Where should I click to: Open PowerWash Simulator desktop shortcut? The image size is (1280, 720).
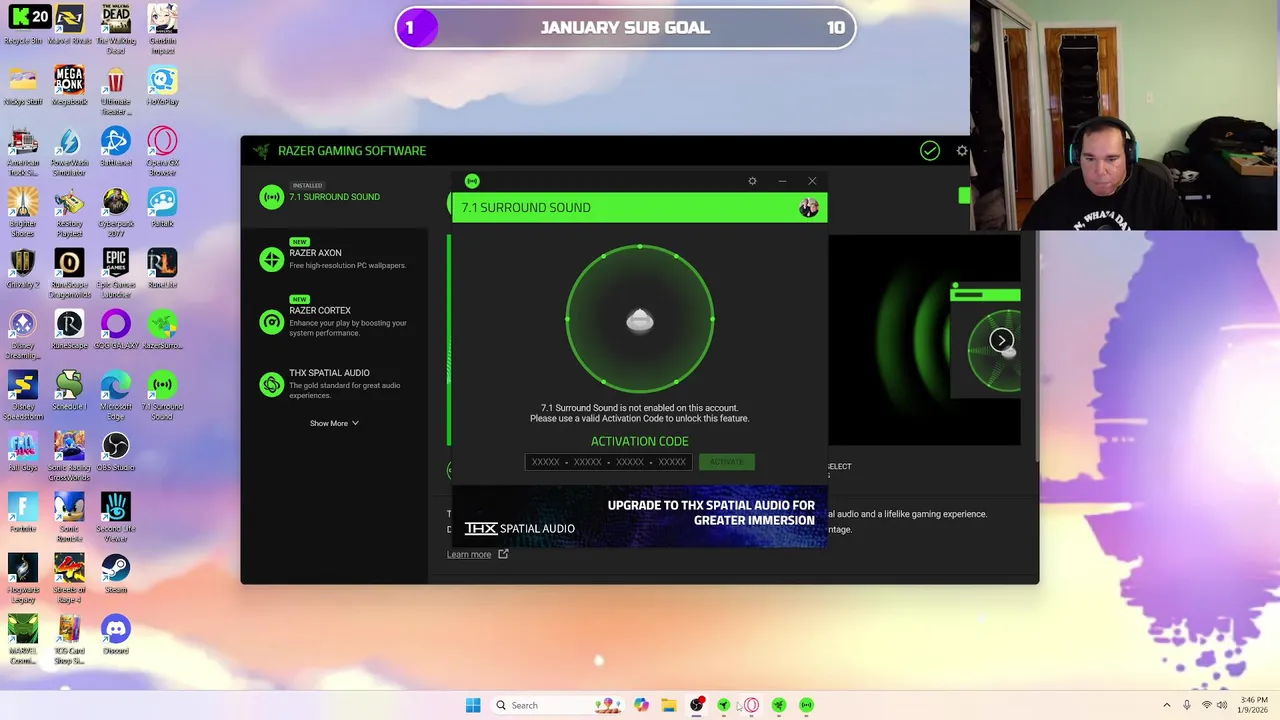point(69,151)
